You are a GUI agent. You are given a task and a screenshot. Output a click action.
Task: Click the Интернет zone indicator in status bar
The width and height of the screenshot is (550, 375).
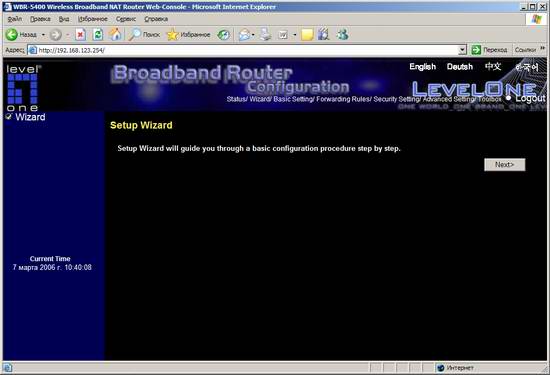pos(455,368)
